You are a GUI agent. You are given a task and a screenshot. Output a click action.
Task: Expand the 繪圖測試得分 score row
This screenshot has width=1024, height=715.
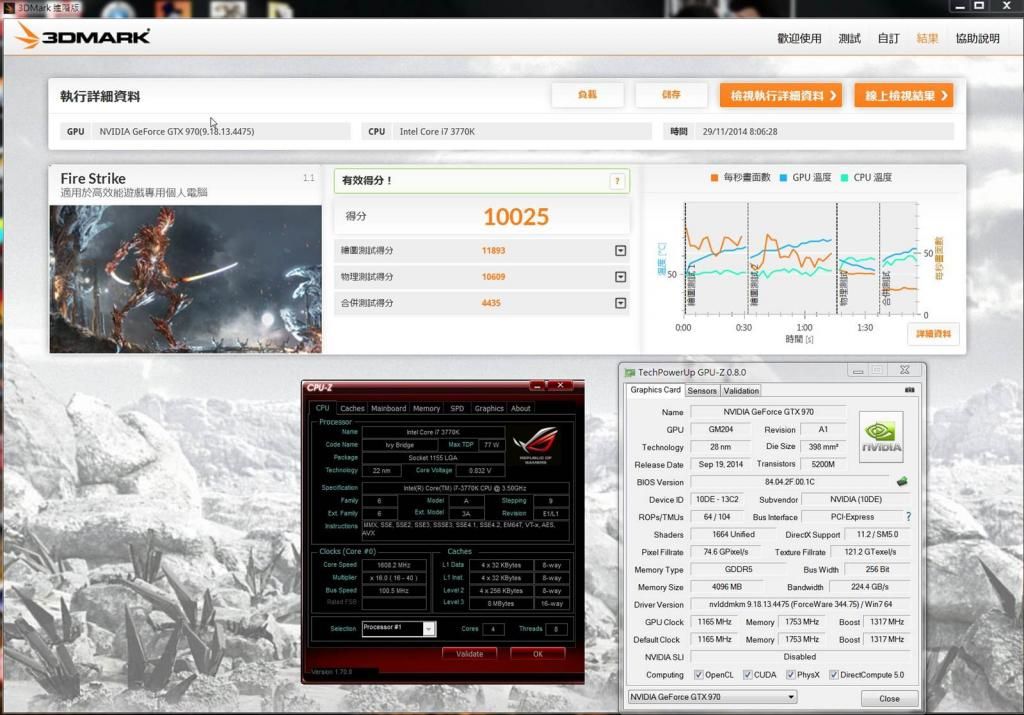620,251
